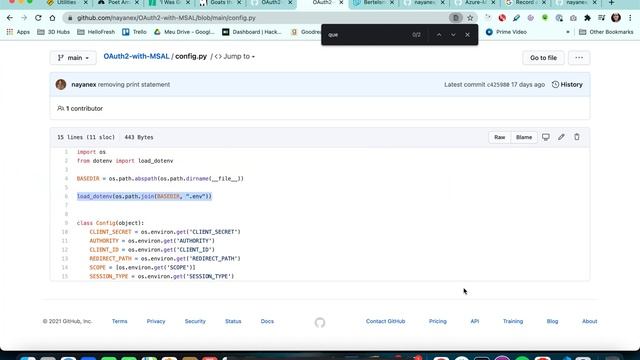
Task: Click the find-in-page search field
Action: (367, 35)
